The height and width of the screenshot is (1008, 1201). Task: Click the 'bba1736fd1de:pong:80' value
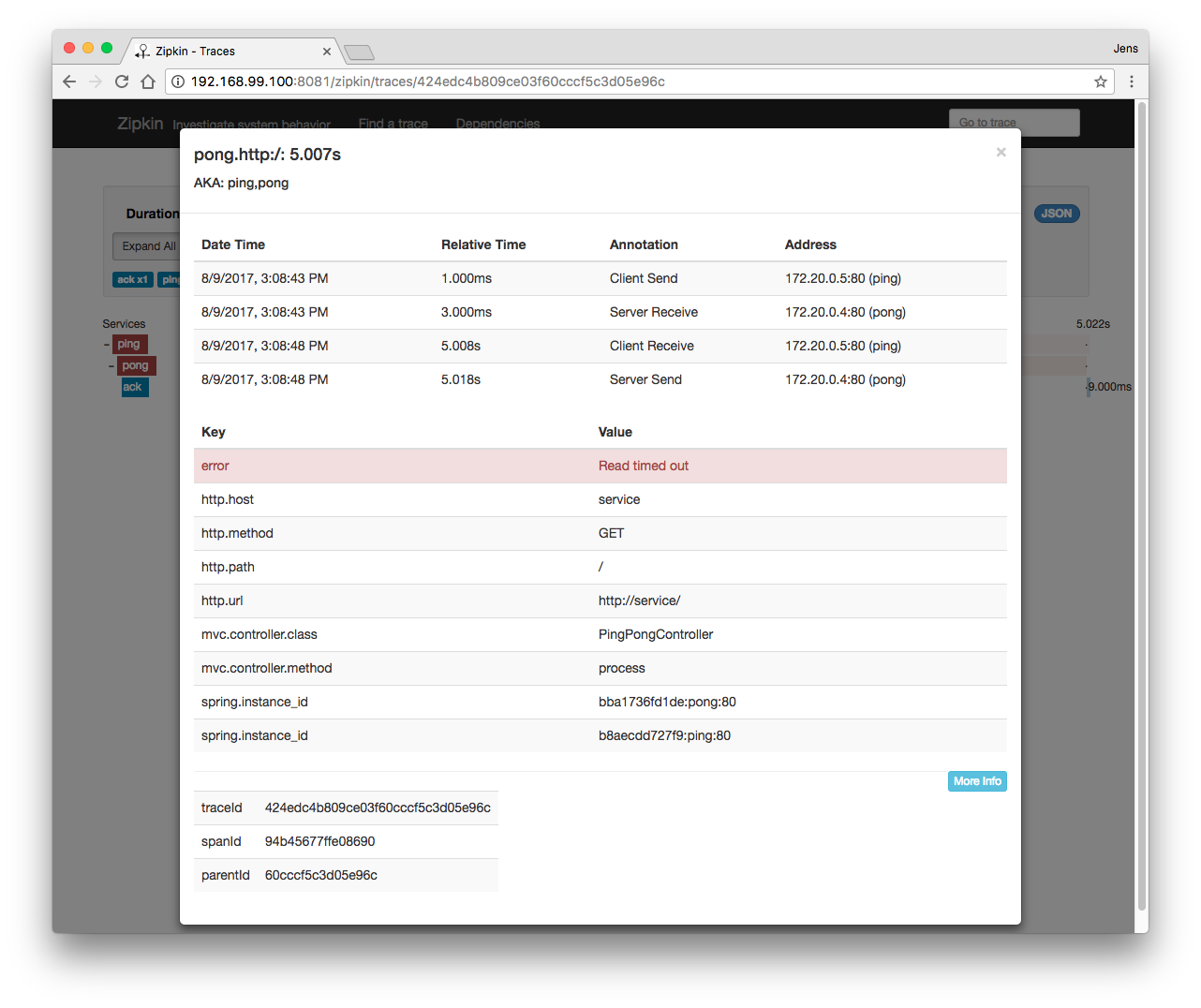[667, 702]
